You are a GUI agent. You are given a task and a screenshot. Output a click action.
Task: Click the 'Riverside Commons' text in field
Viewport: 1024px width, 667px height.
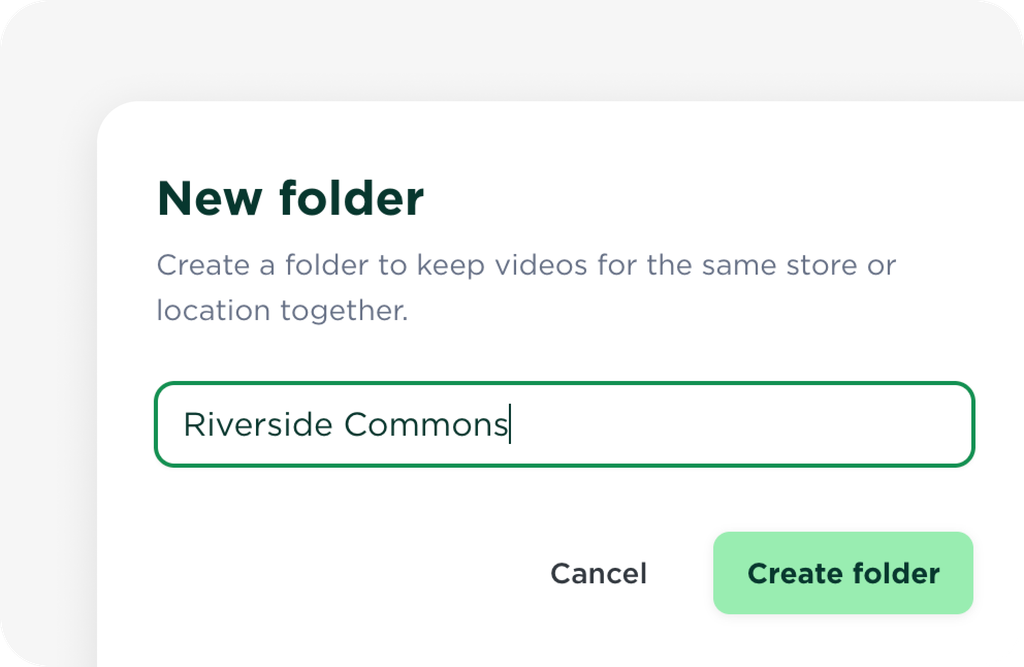345,424
